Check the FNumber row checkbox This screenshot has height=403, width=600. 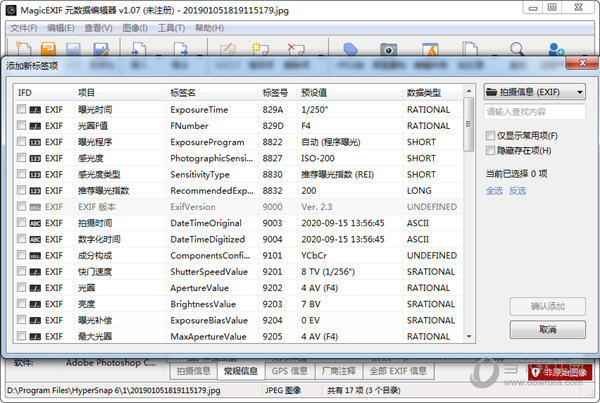21,125
